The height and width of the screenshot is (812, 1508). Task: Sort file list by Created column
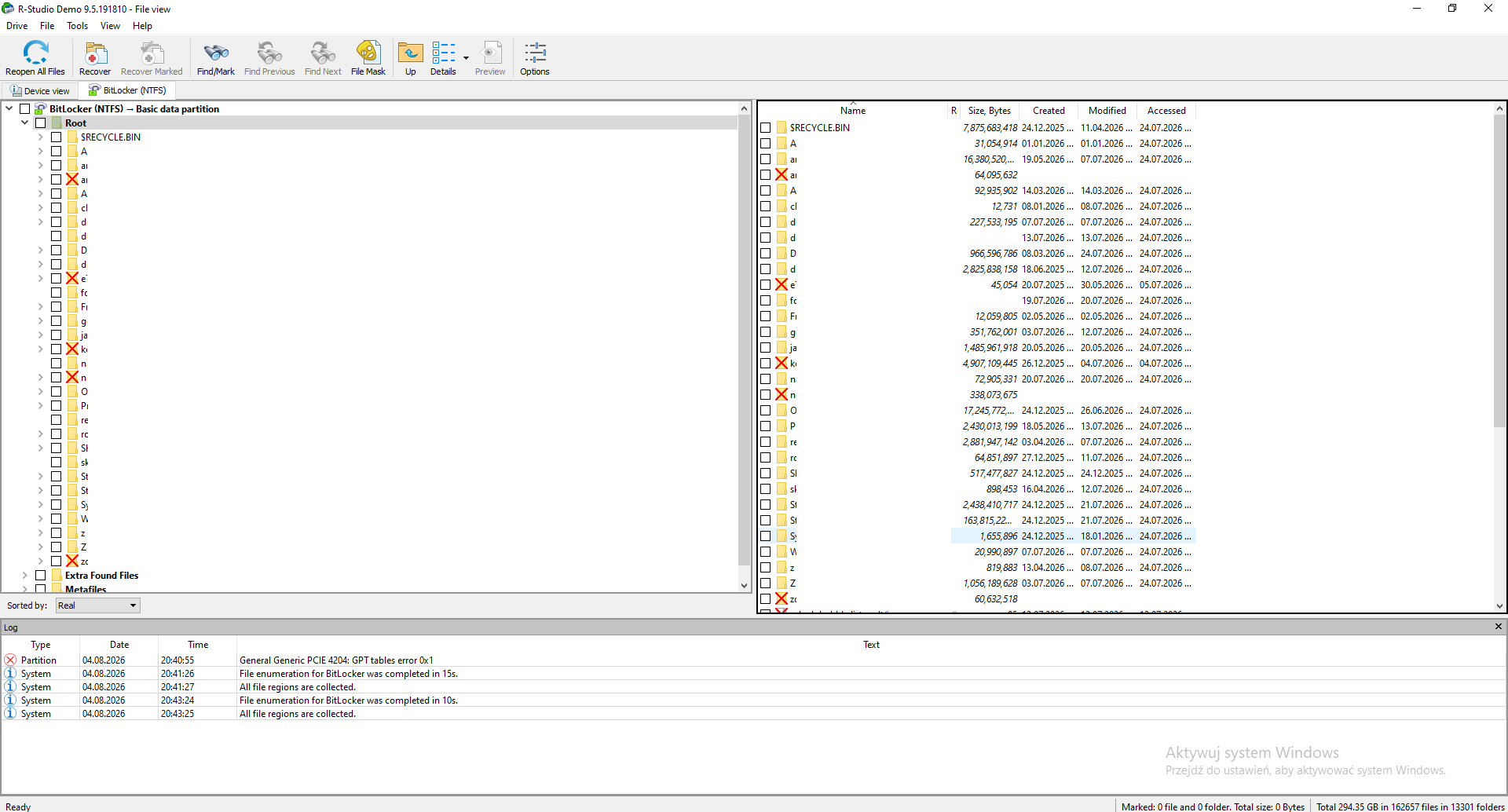[x=1049, y=111]
